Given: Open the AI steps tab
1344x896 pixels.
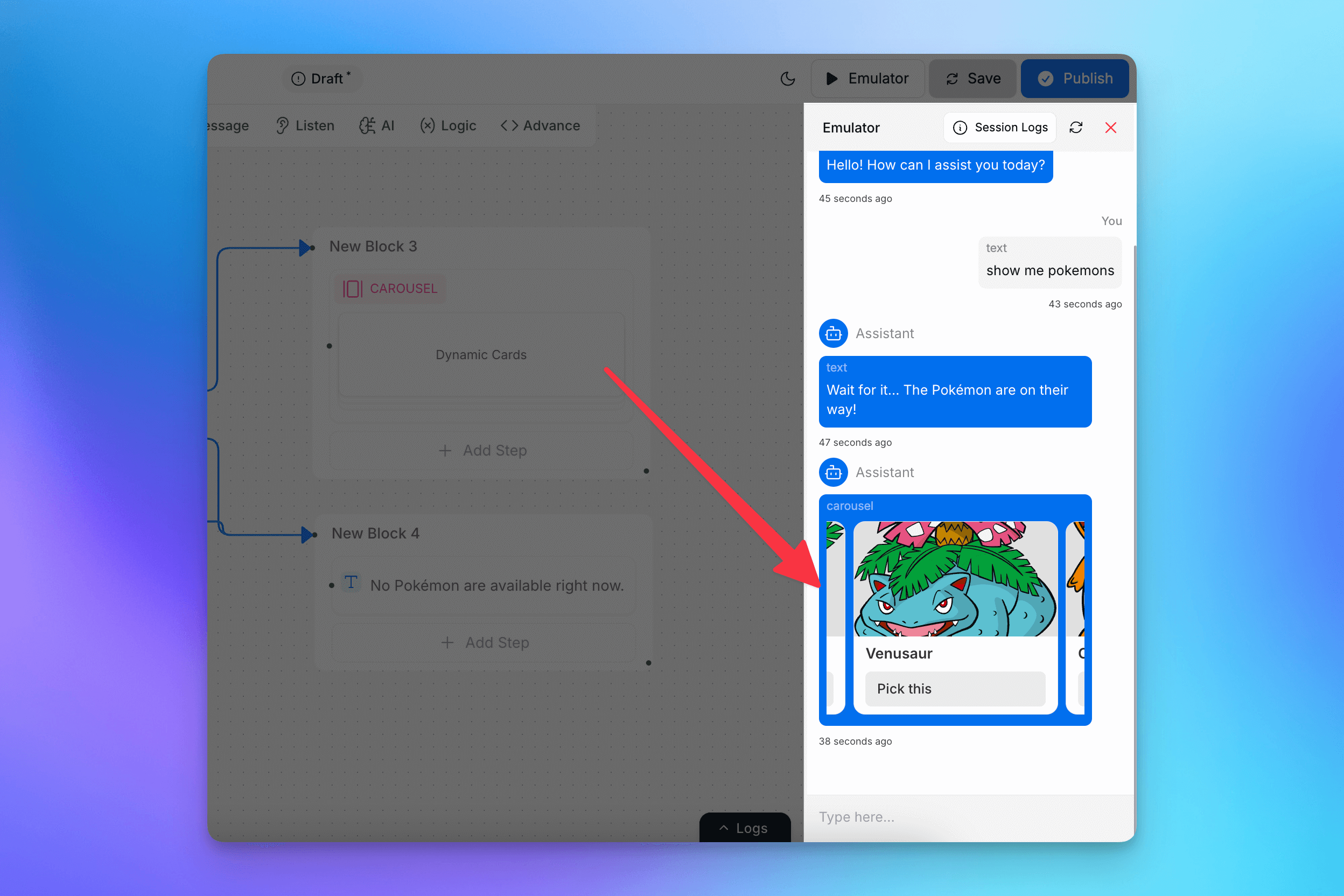Looking at the screenshot, I should 376,125.
